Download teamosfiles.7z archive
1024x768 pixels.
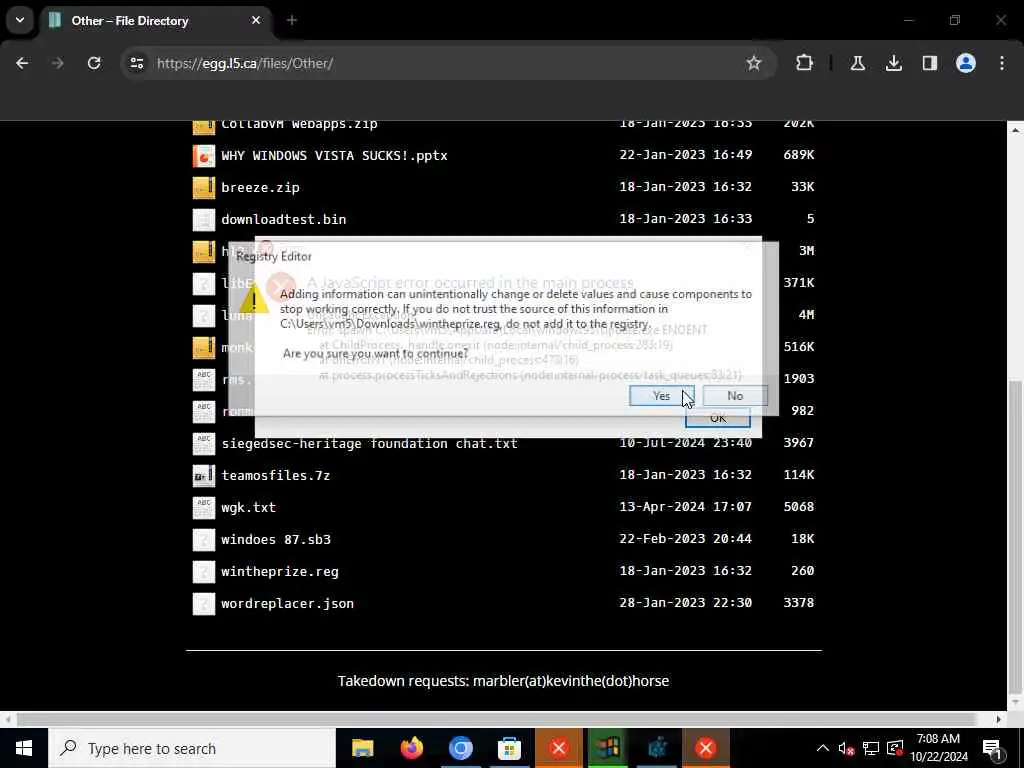(276, 475)
